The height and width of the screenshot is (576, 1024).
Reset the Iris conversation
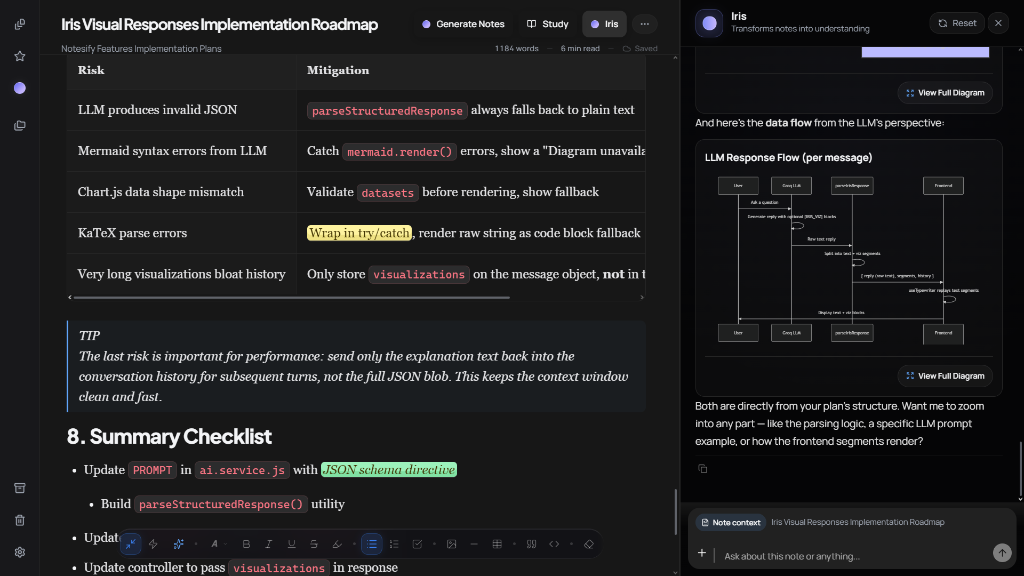click(x=957, y=23)
